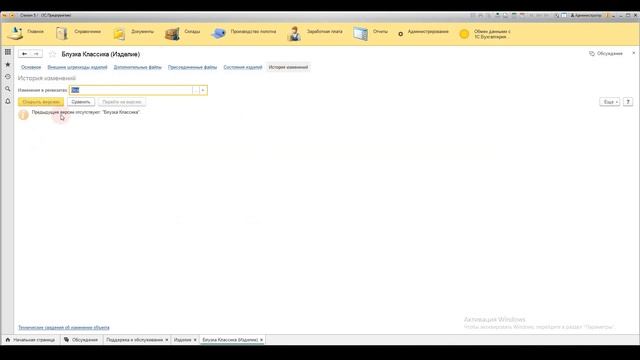Open Обмен данными с 1С Бухгалтерия icon
The height and width of the screenshot is (360, 640).
464,34
